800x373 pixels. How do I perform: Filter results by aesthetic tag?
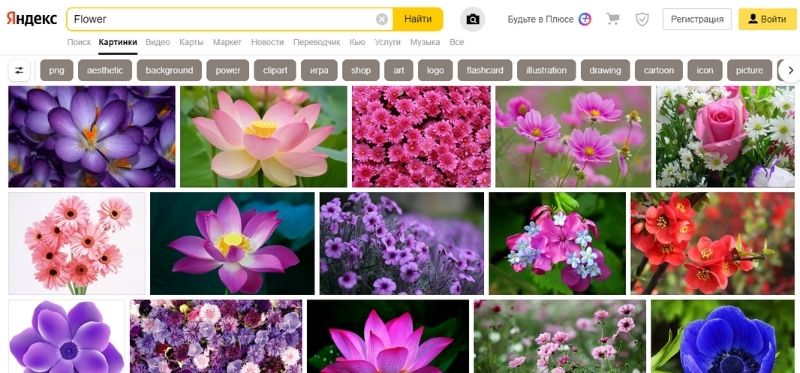[105, 70]
